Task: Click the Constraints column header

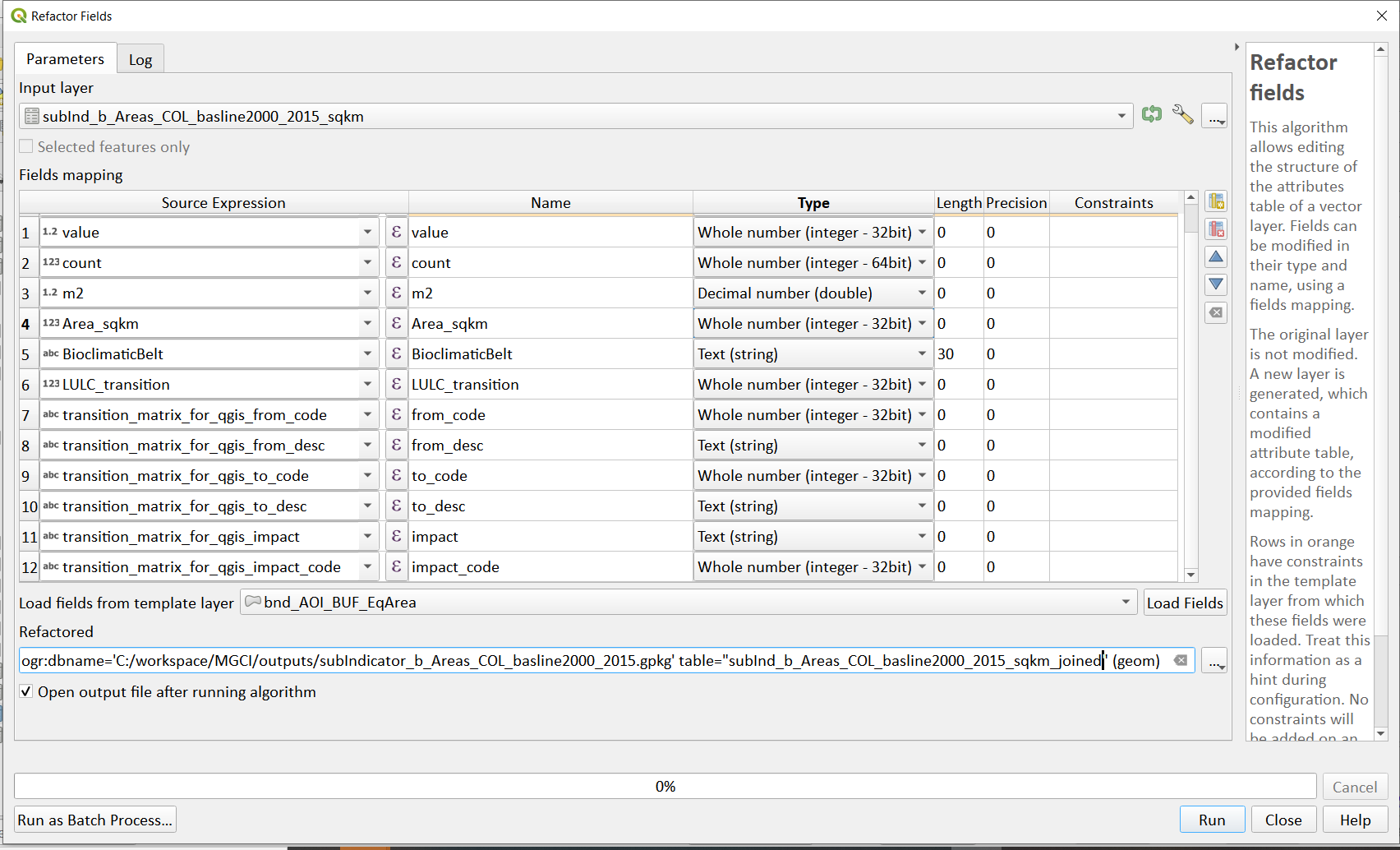Action: (x=1113, y=203)
